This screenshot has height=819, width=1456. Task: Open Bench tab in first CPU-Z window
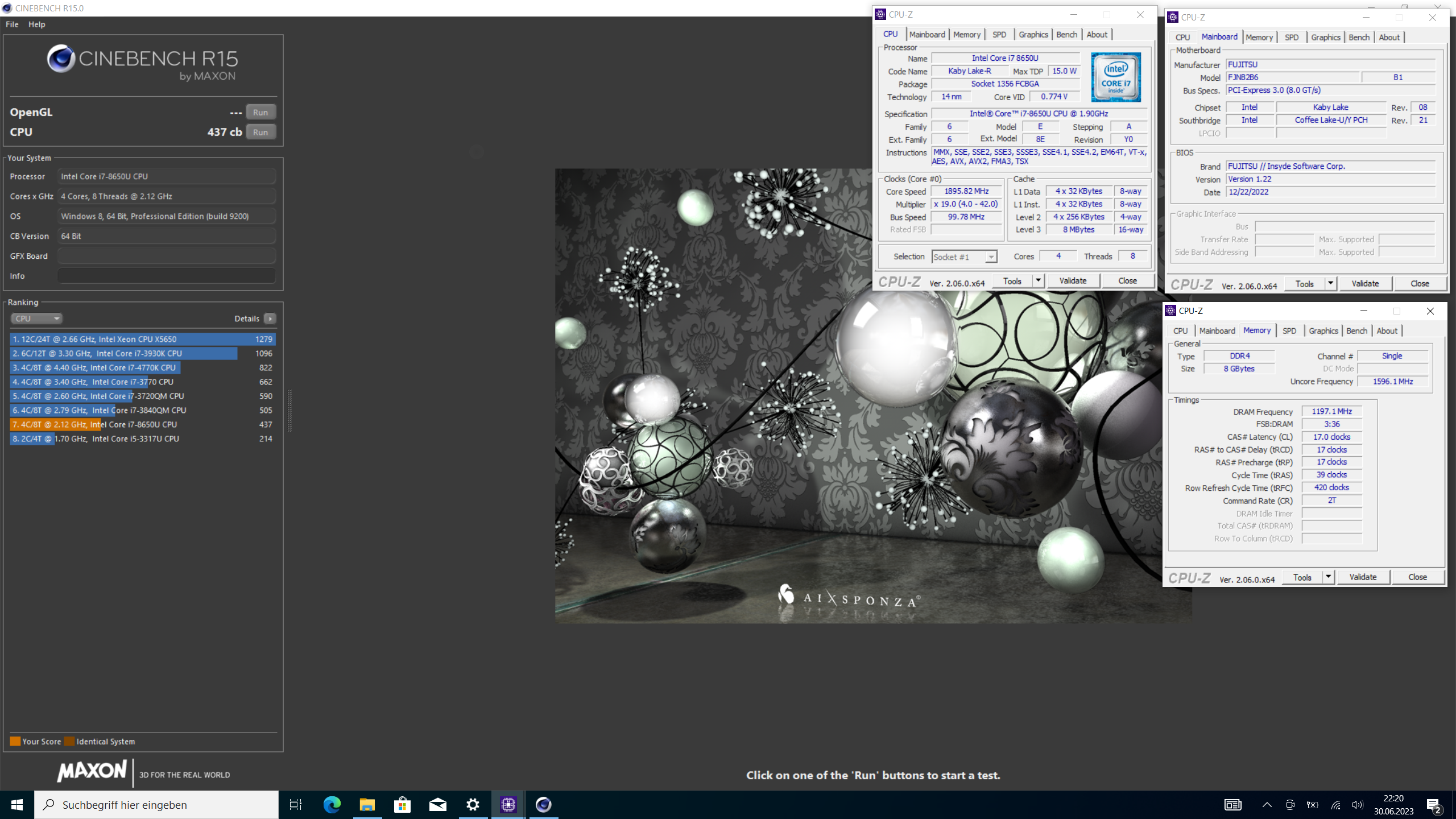click(1066, 35)
